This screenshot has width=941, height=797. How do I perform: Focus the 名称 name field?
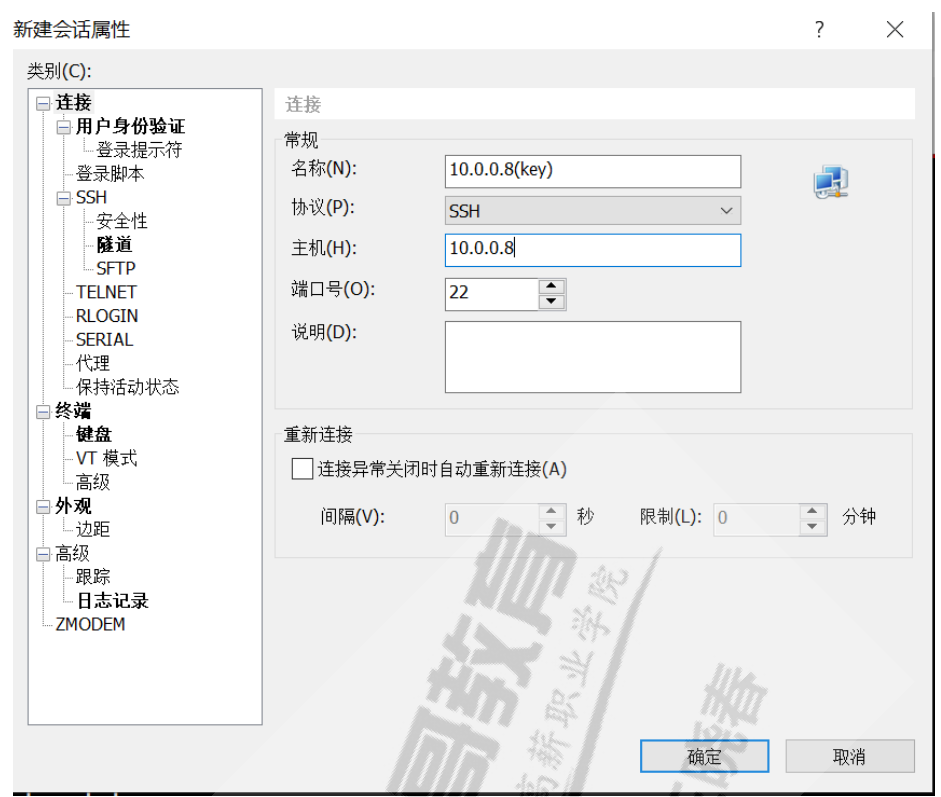point(593,171)
